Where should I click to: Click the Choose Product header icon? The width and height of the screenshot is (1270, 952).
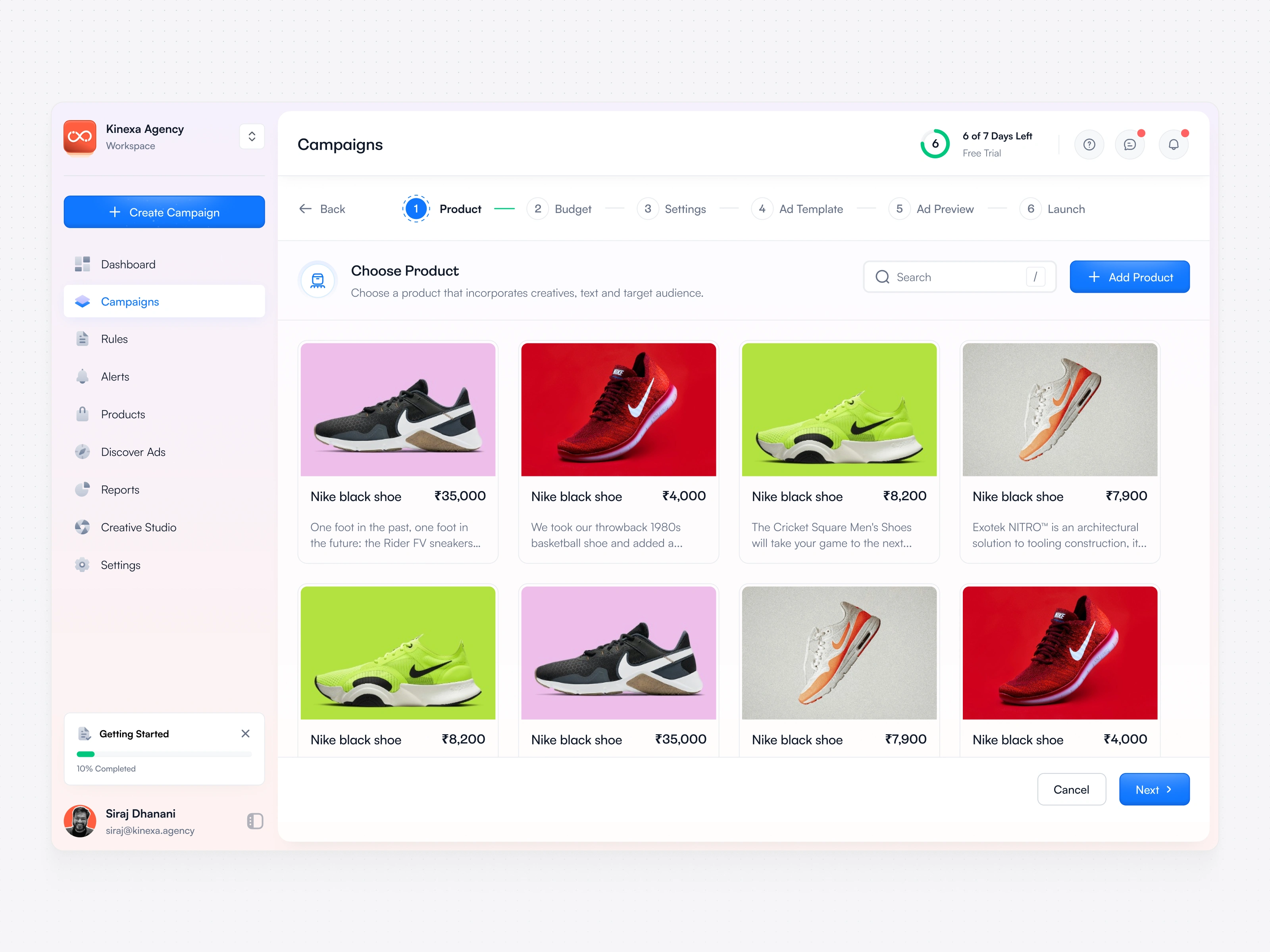pos(317,280)
